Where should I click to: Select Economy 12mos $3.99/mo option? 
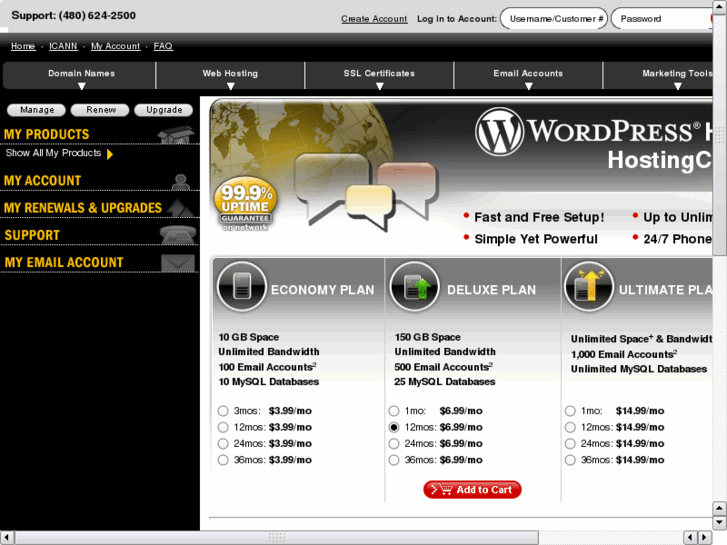223,427
